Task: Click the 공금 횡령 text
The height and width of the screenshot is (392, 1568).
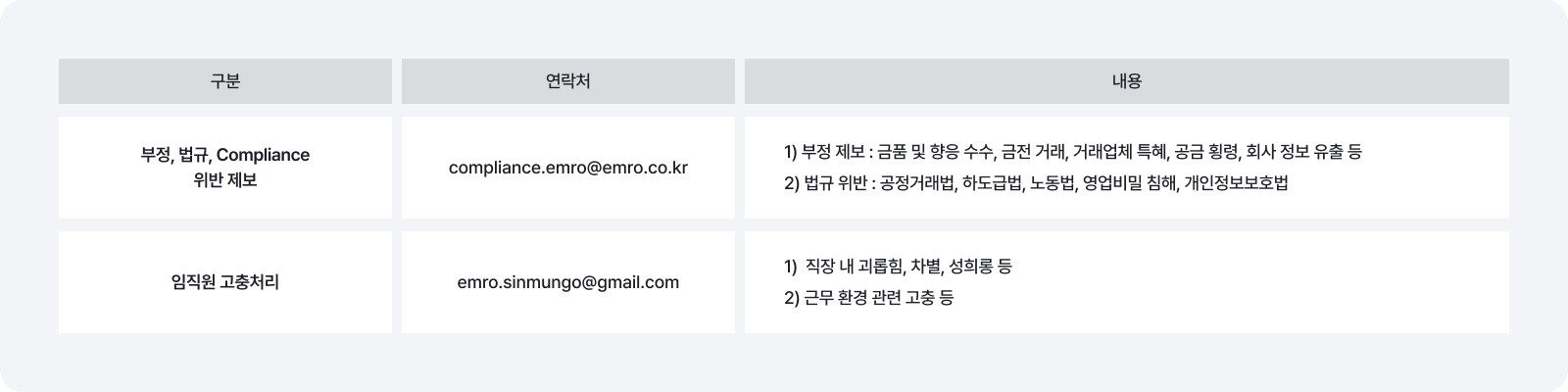Action: point(1207,152)
